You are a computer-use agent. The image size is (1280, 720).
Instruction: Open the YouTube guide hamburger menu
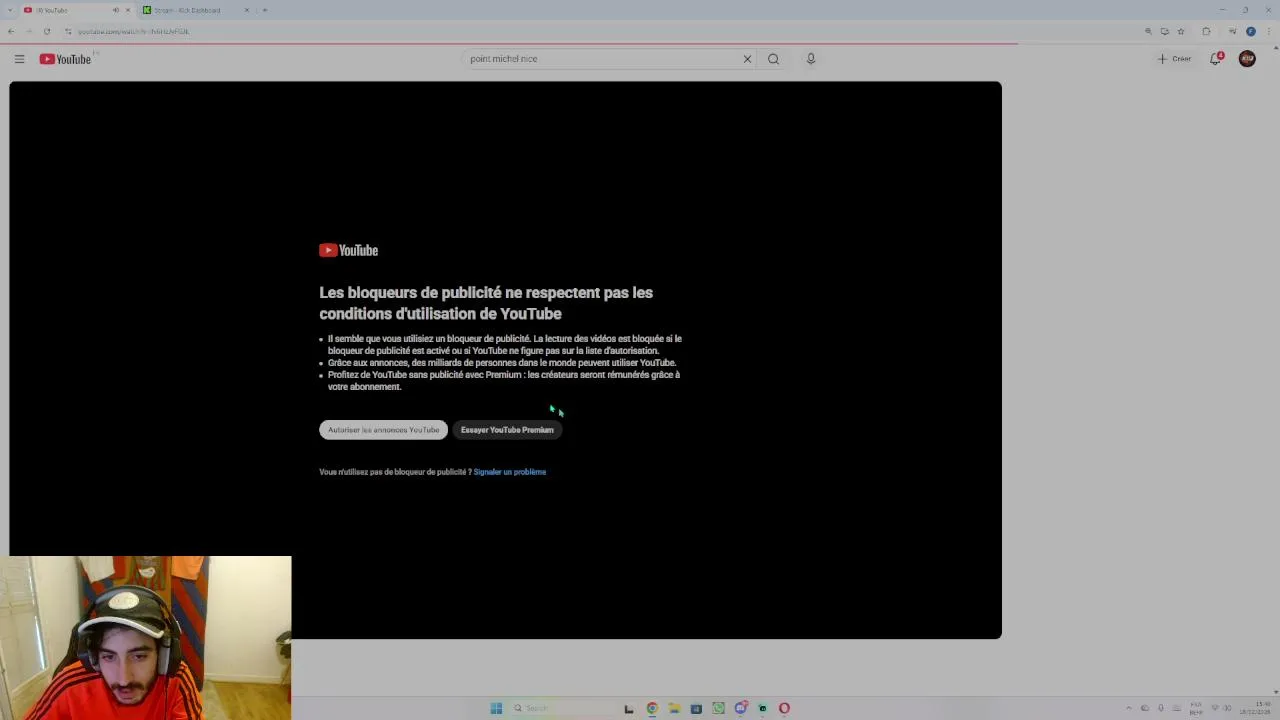point(19,59)
